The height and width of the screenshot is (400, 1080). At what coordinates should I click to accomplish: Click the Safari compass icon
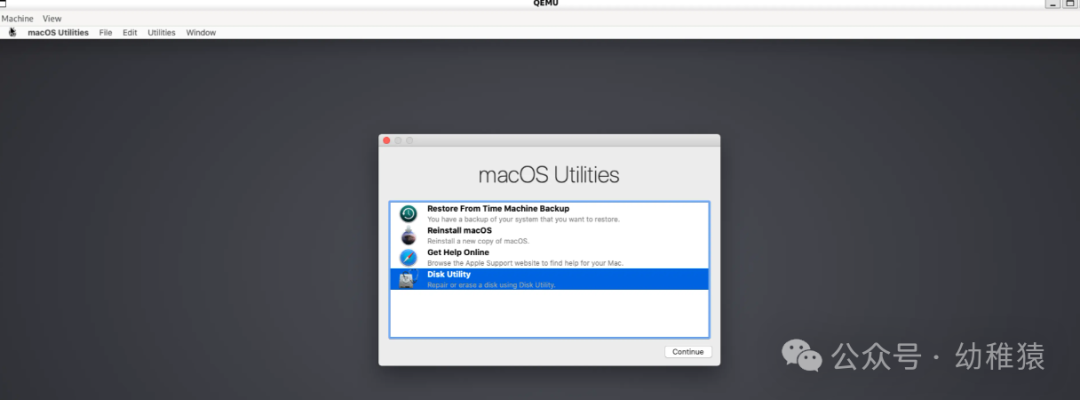pos(408,257)
